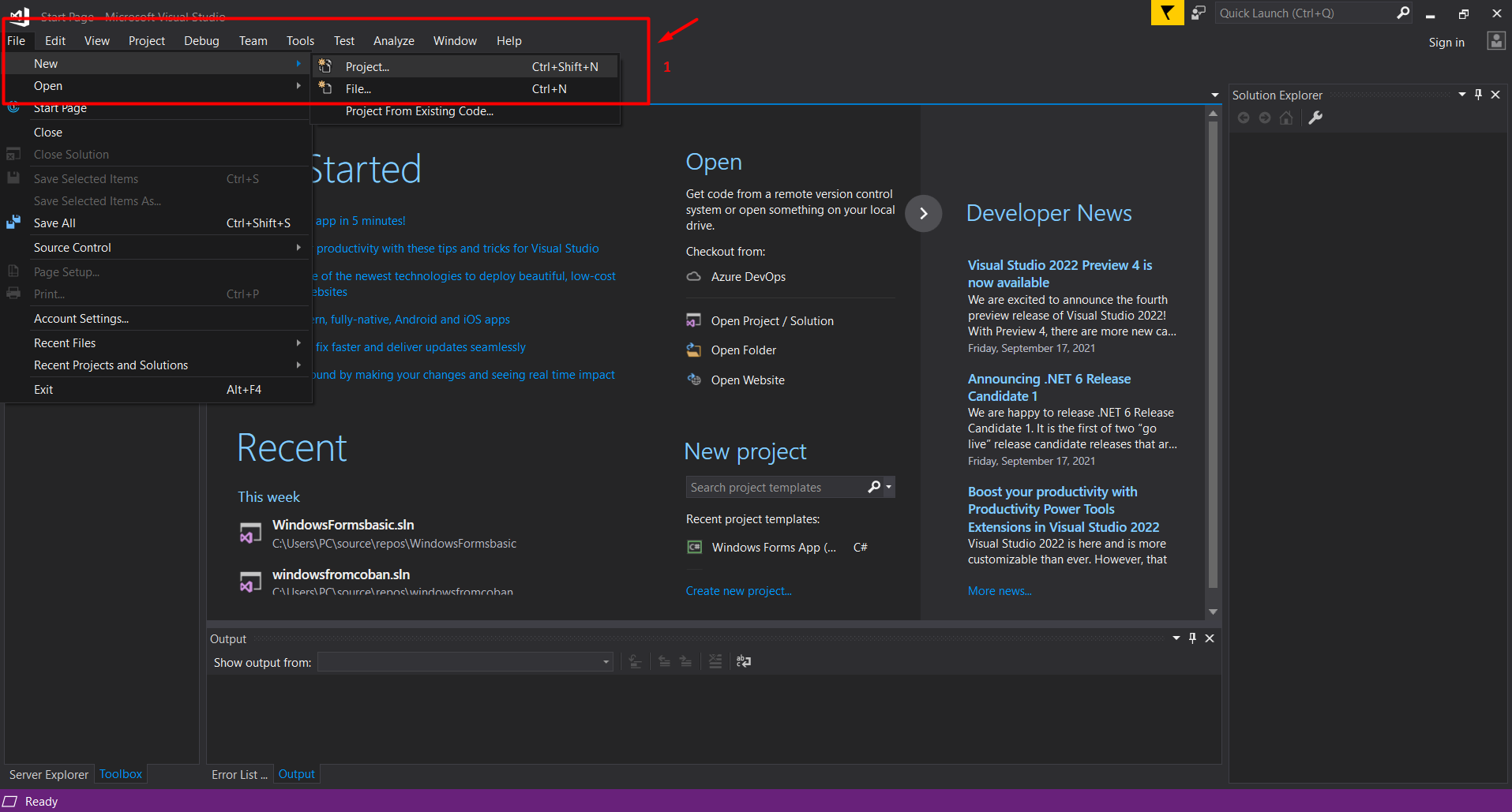
Task: Click the news carousel next arrow button
Action: tap(923, 213)
